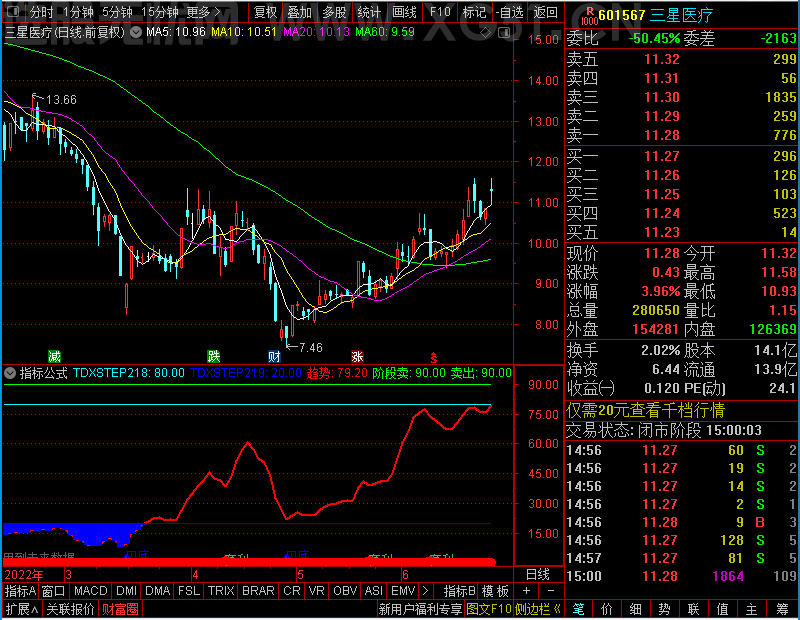Expand the 扩展 panel
The height and width of the screenshot is (620, 800).
click(x=22, y=609)
